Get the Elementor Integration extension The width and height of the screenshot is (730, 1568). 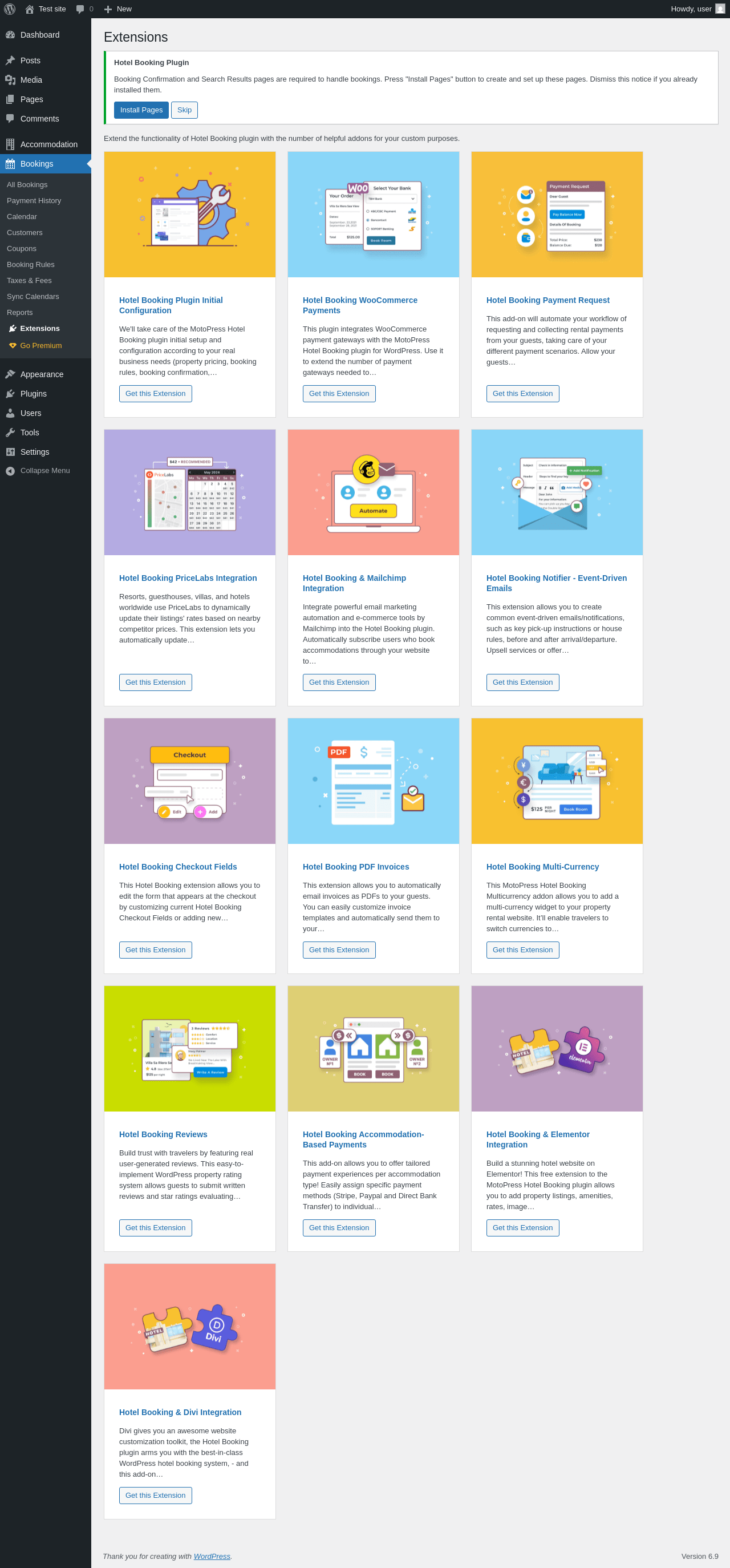522,1228
